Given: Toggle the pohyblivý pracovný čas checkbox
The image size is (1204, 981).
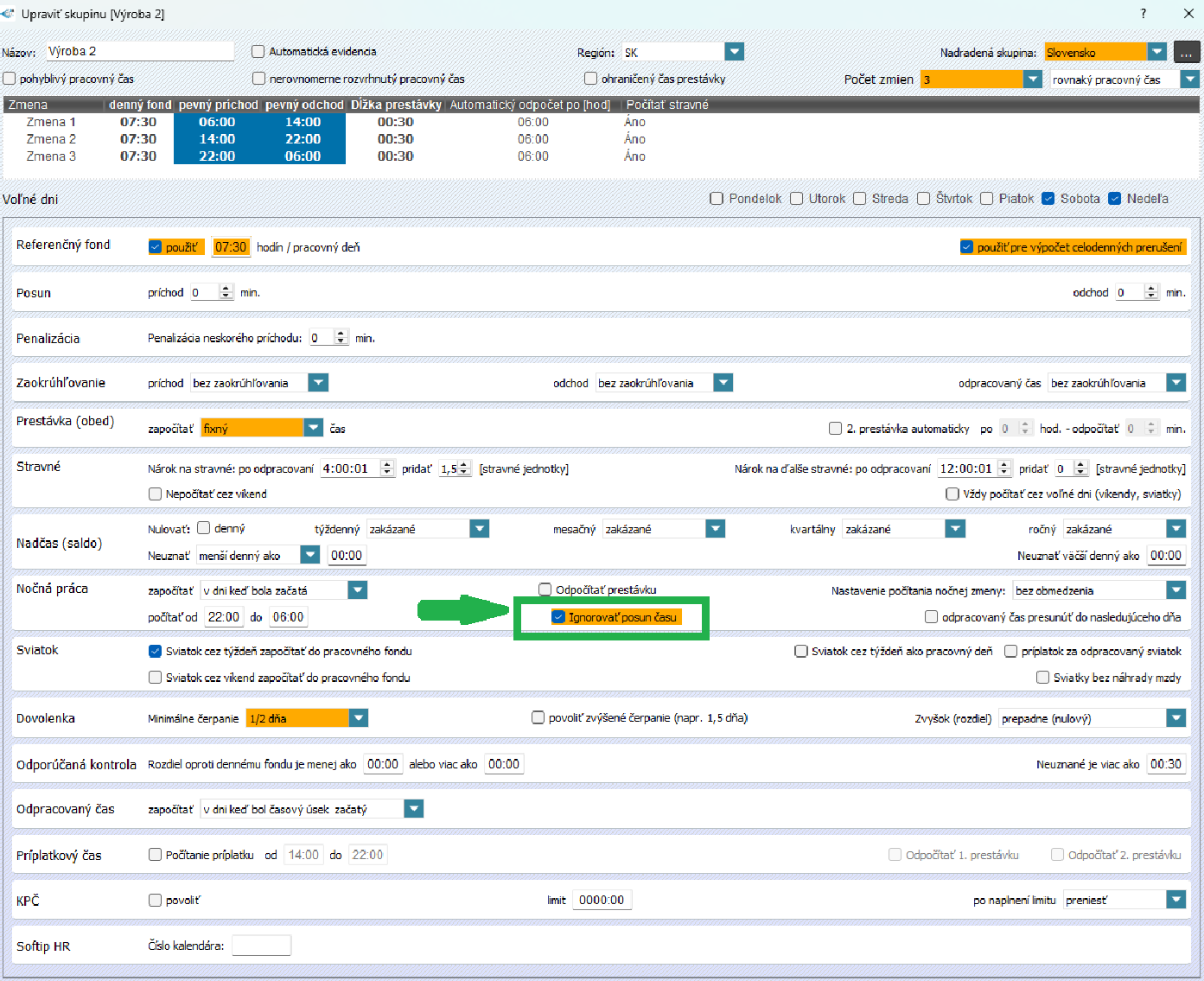Looking at the screenshot, I should click(10, 79).
